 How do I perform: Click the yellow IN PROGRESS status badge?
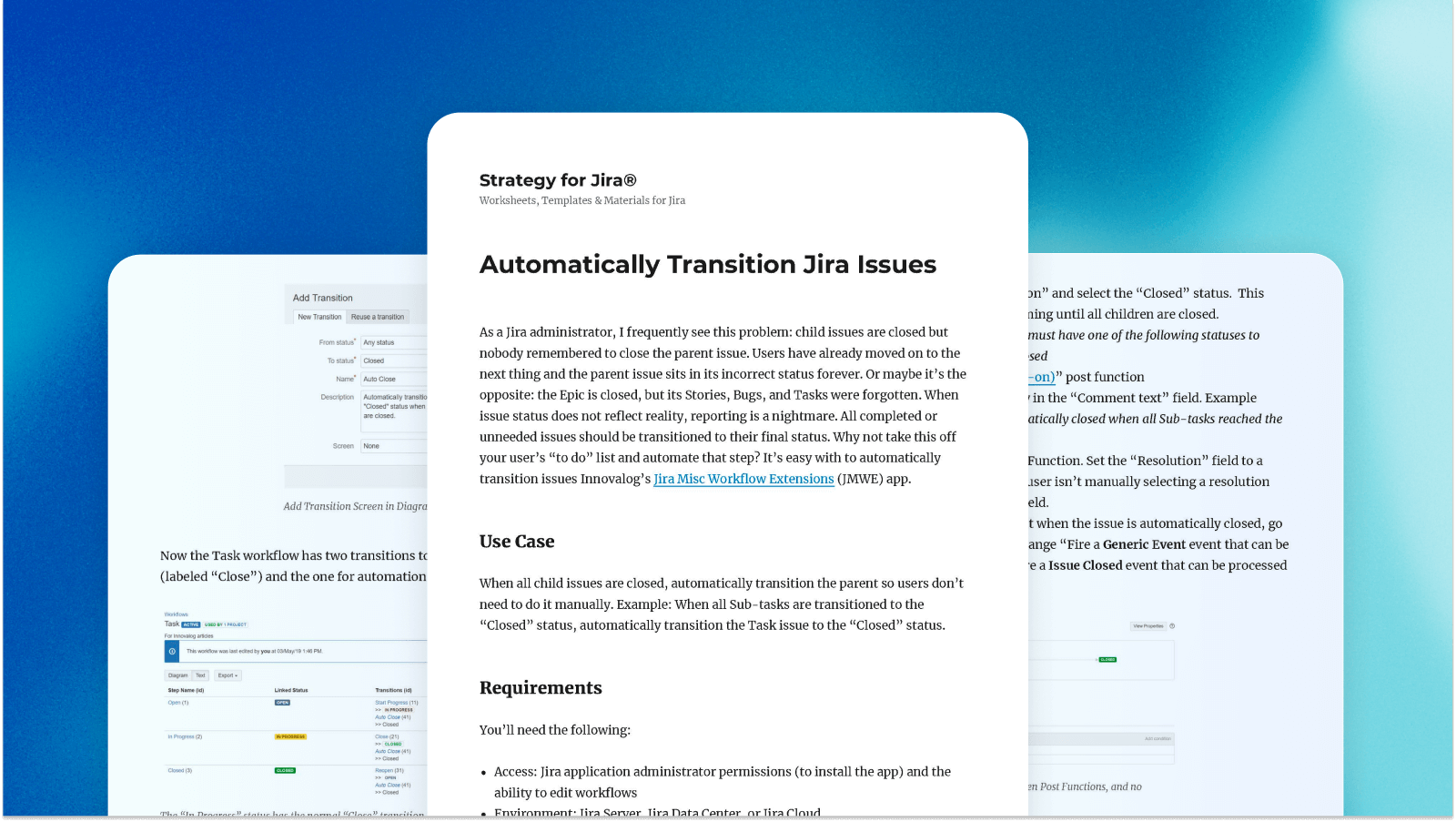(289, 736)
